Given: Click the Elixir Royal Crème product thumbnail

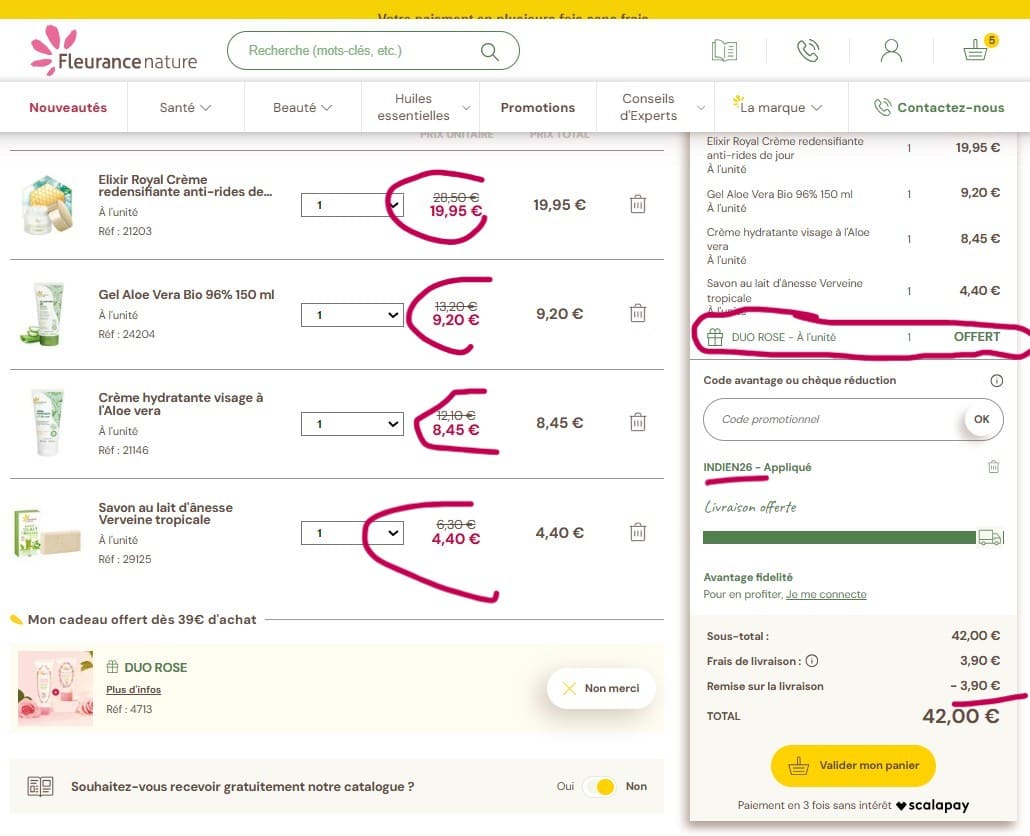Looking at the screenshot, I should [47, 204].
